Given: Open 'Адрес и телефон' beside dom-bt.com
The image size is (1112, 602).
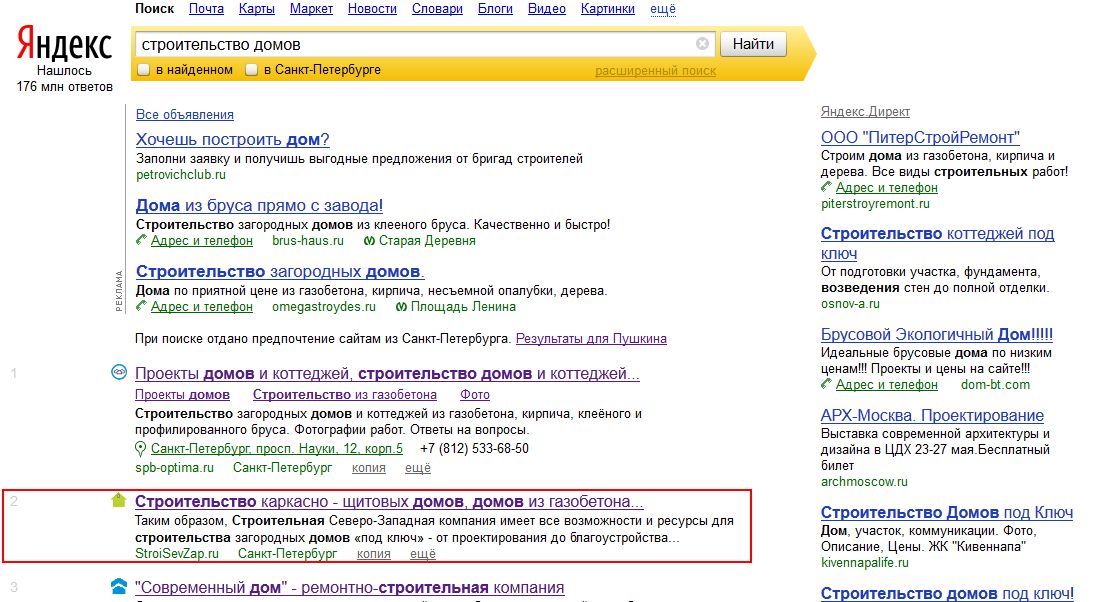Looking at the screenshot, I should 886,384.
